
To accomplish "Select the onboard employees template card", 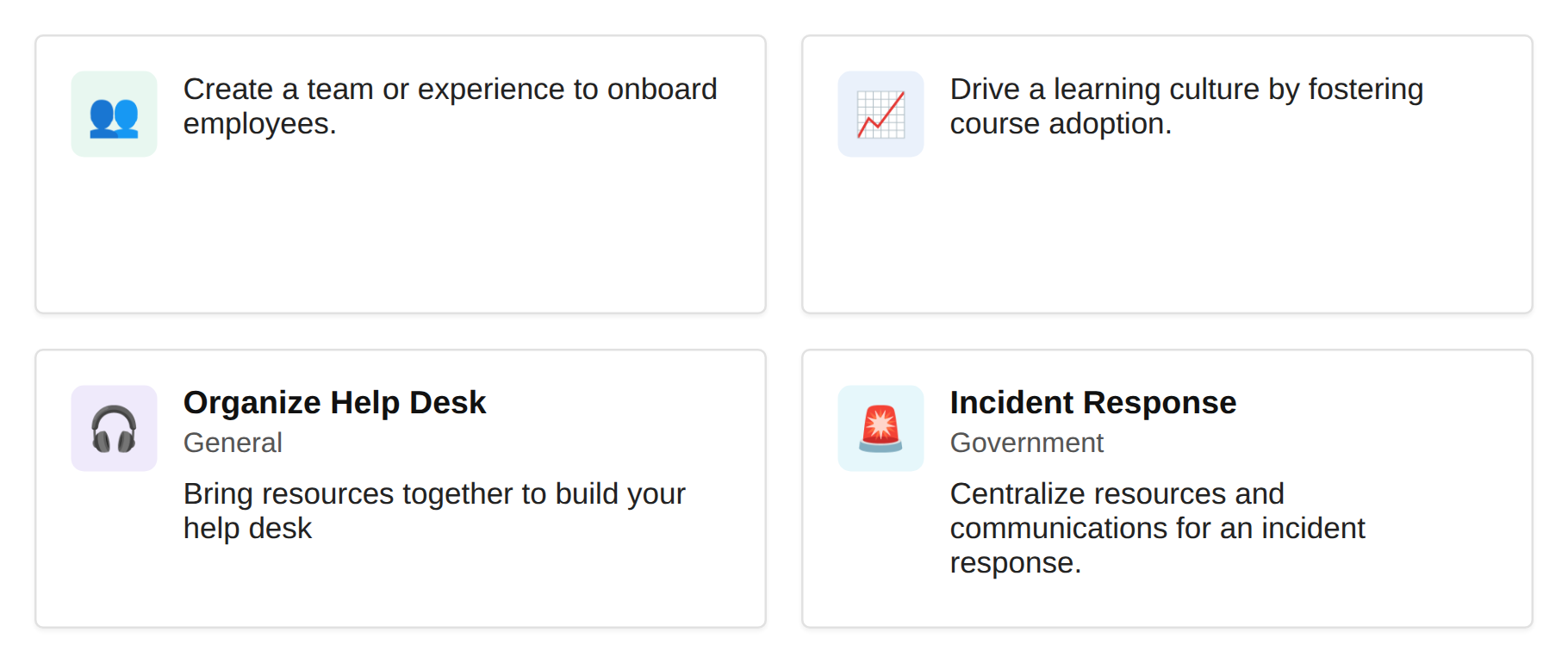I will pos(401,174).
